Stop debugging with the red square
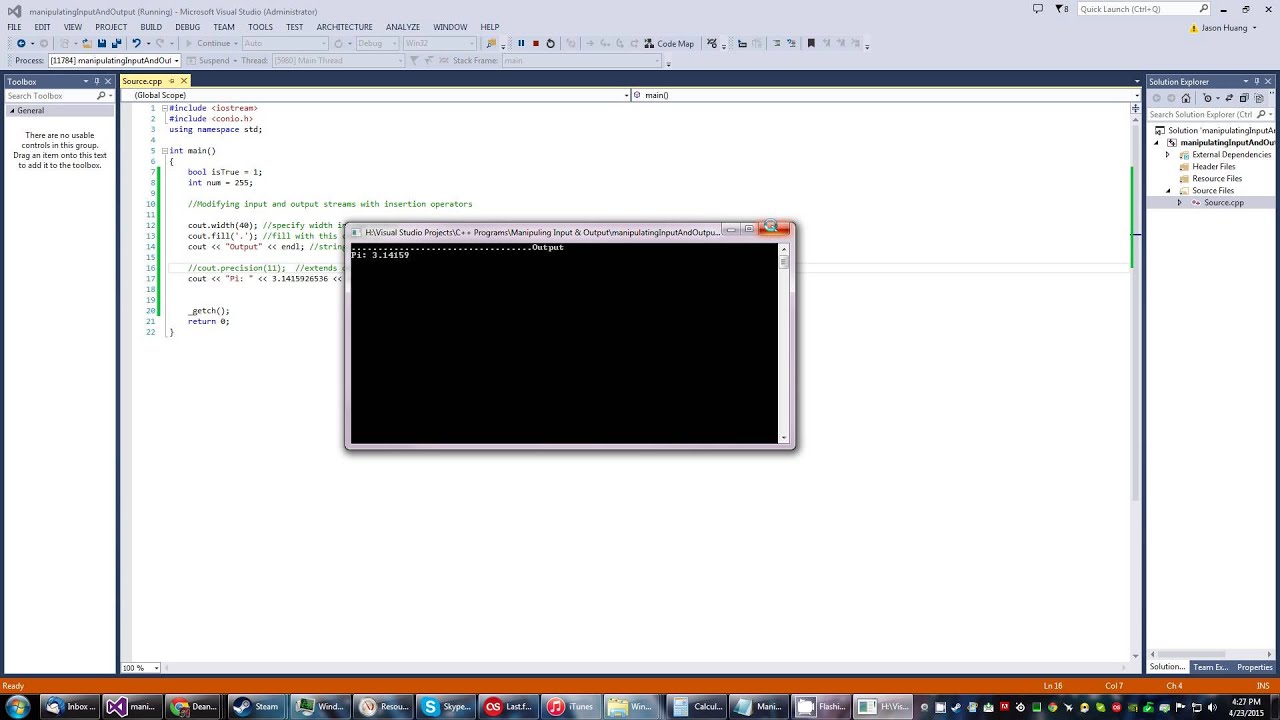 click(536, 43)
